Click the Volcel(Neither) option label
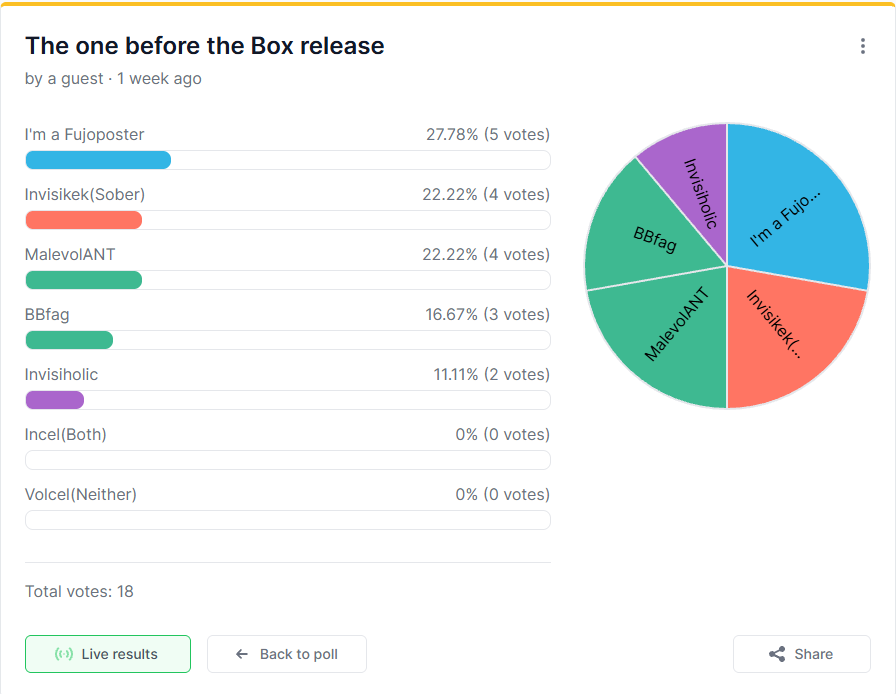896x694 pixels. [x=81, y=494]
